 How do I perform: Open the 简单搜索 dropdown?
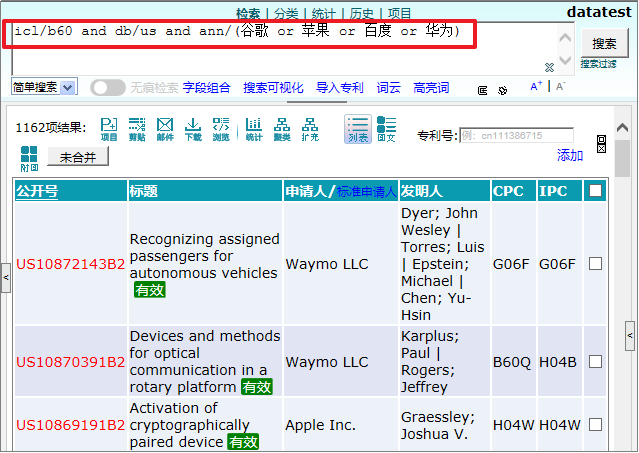click(44, 87)
